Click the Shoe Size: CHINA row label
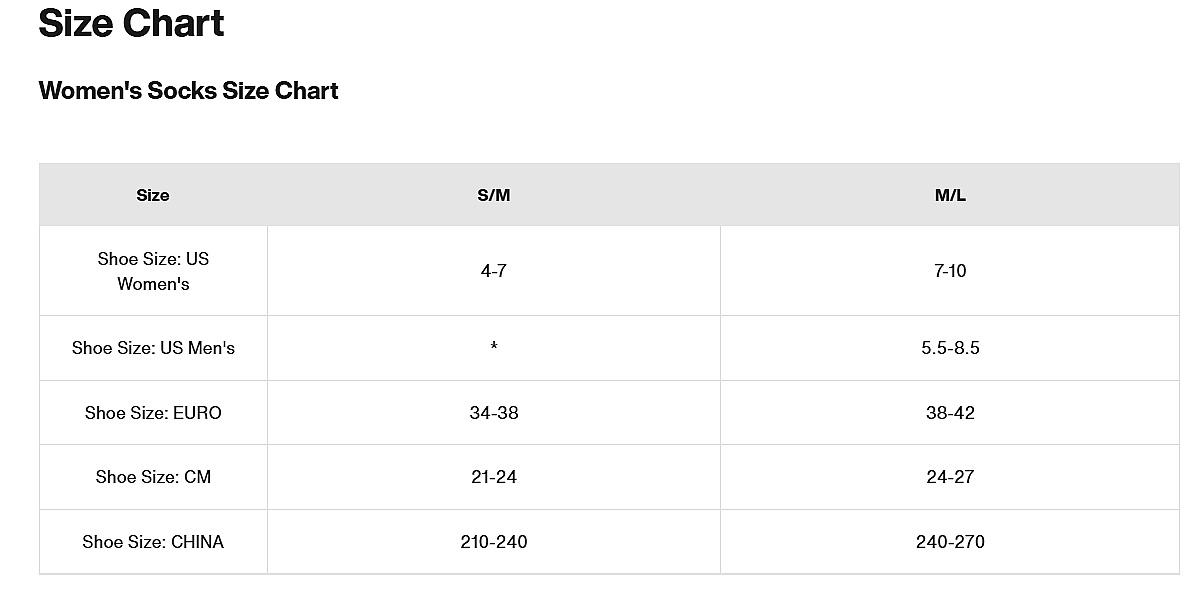The height and width of the screenshot is (594, 1203). (x=153, y=542)
